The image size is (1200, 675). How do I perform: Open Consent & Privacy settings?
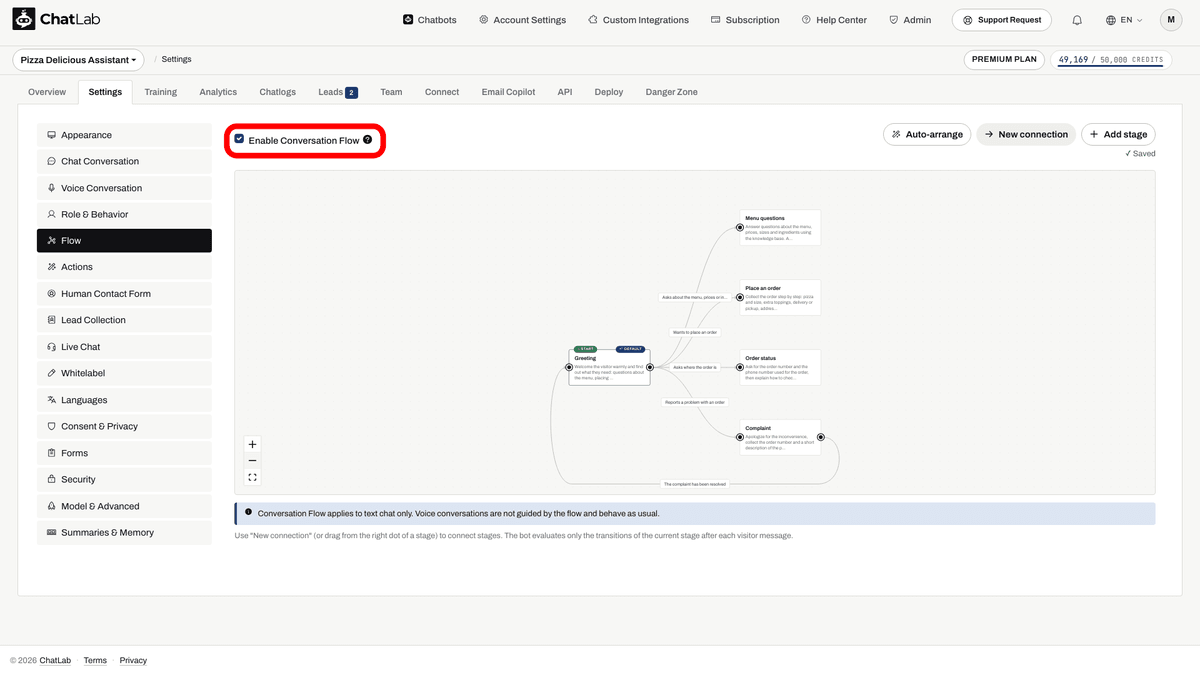[x=124, y=426]
